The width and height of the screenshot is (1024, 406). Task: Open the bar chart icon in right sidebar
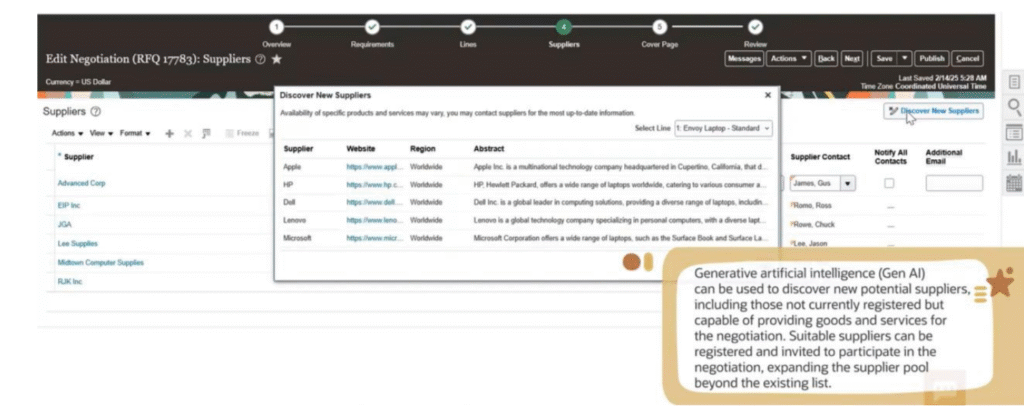(x=1014, y=157)
